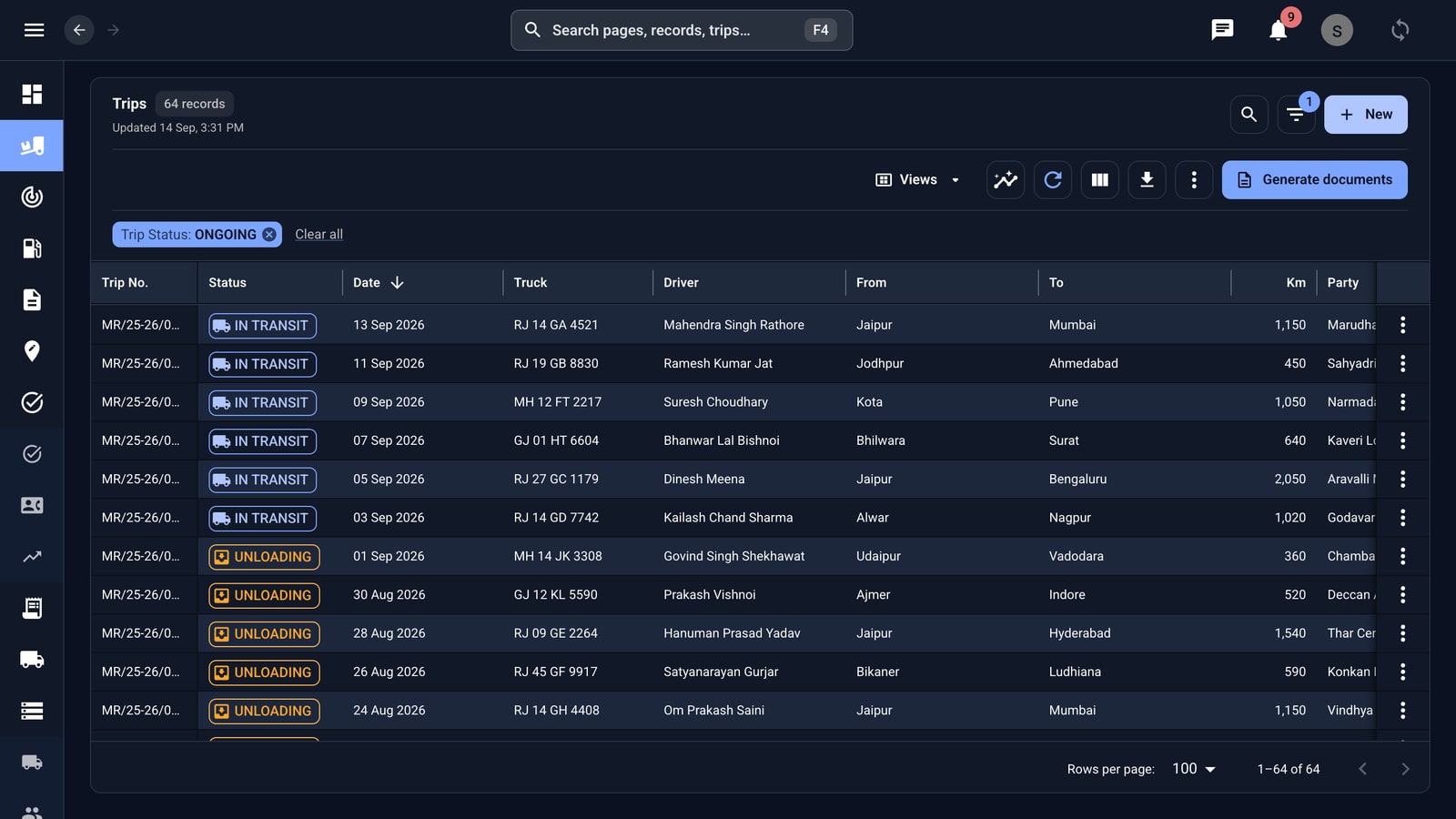Open the search icon in Trips panel
This screenshot has height=819, width=1456.
coord(1249,115)
